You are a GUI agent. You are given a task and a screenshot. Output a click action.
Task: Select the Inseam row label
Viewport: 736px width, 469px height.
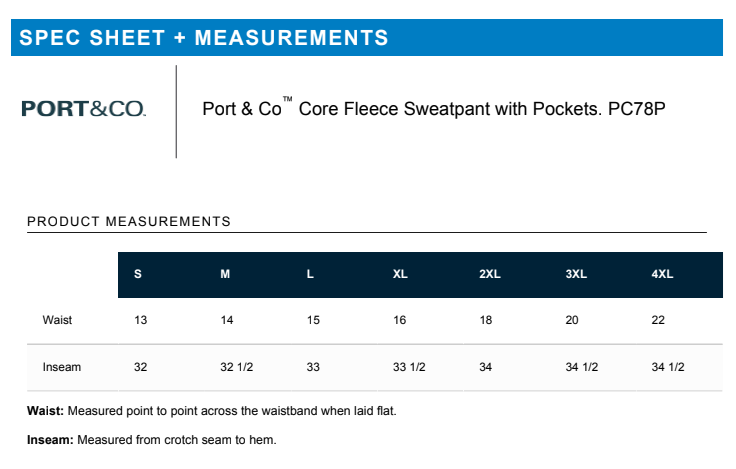point(62,367)
